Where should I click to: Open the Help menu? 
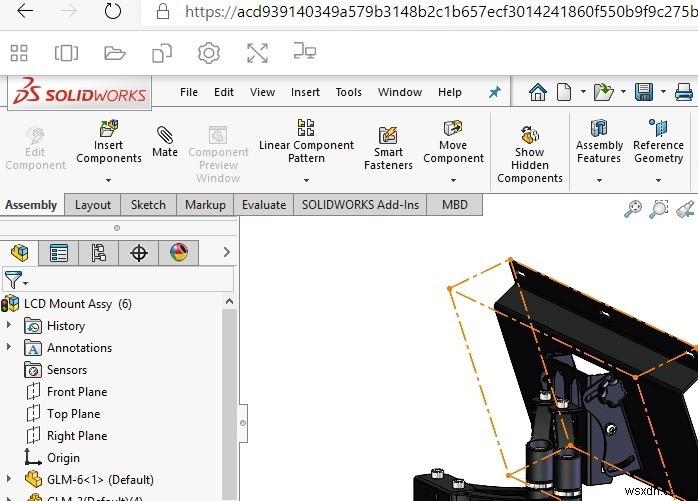click(x=450, y=92)
